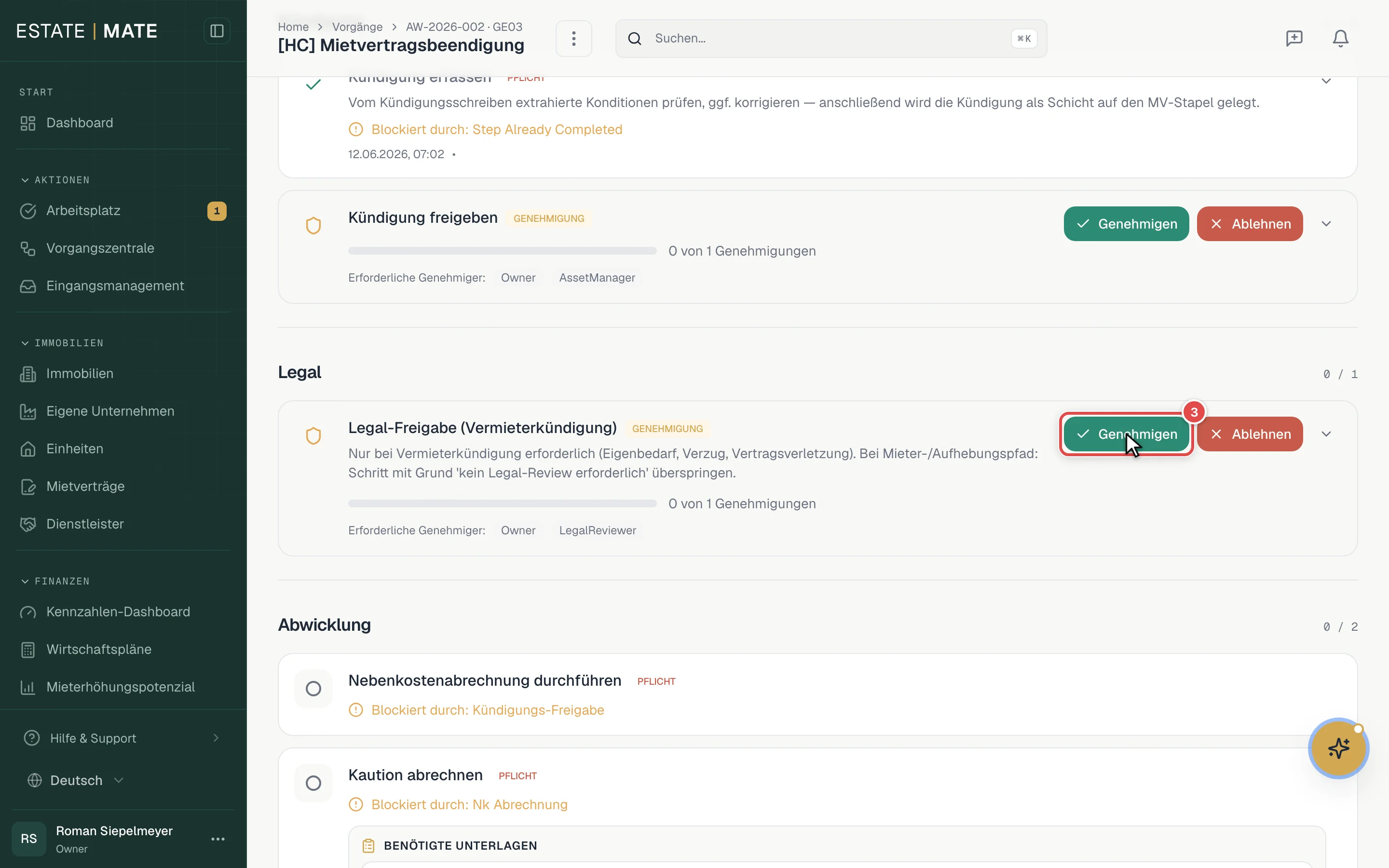Click the Mieterhöhungspotenzial bar chart icon
1389x868 pixels.
point(27,687)
